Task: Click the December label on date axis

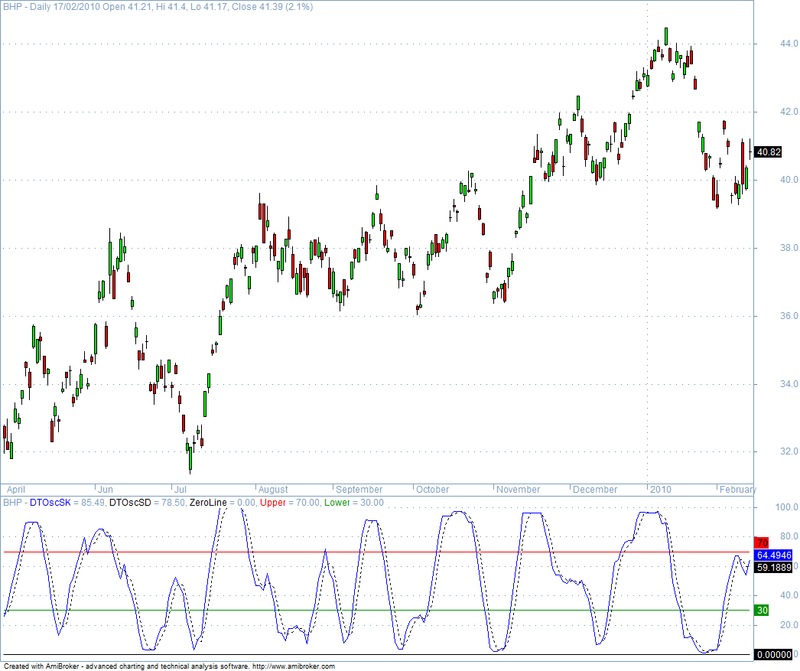Action: 595,489
